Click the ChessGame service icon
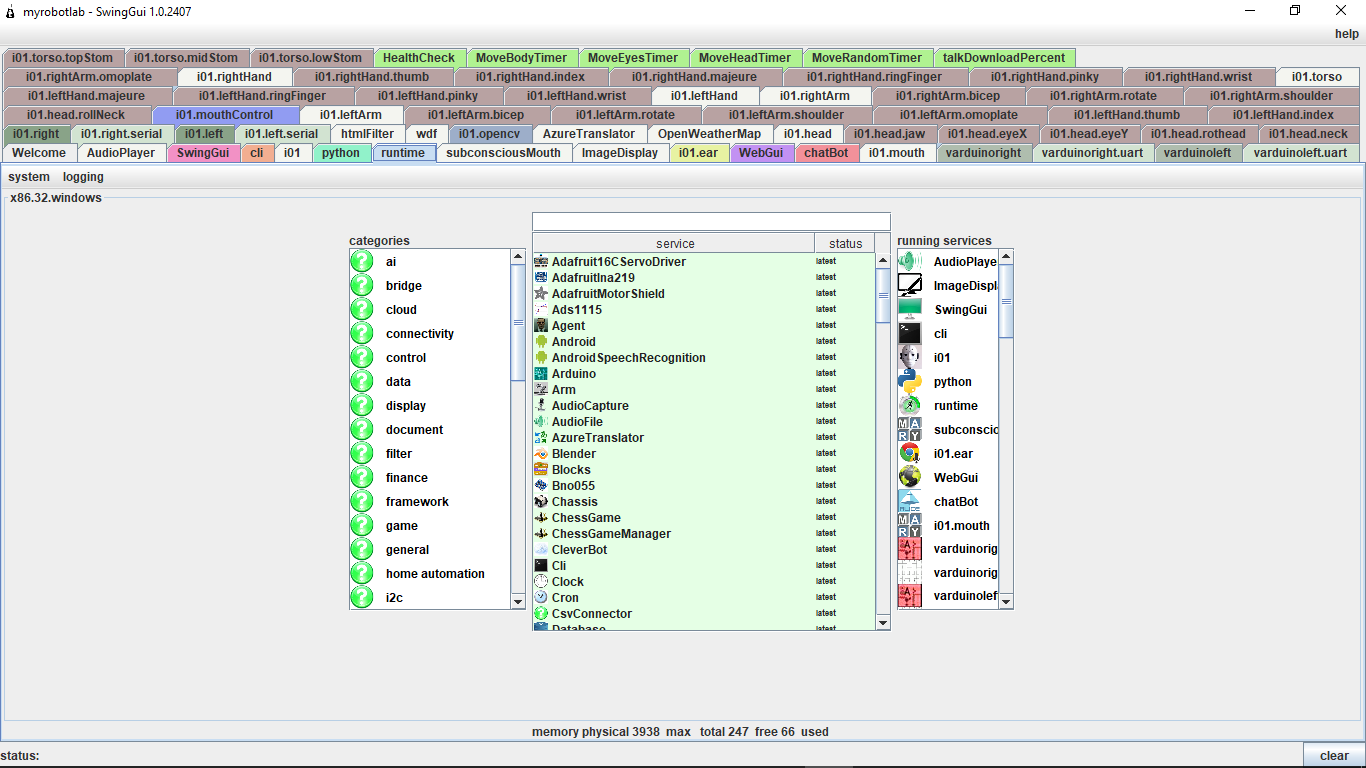The width and height of the screenshot is (1366, 768). (x=541, y=518)
